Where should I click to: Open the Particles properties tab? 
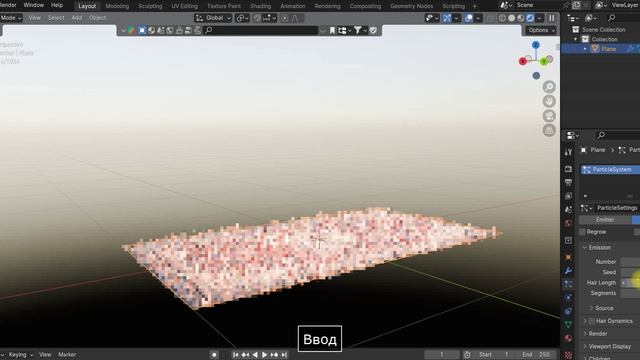pyautogui.click(x=568, y=284)
